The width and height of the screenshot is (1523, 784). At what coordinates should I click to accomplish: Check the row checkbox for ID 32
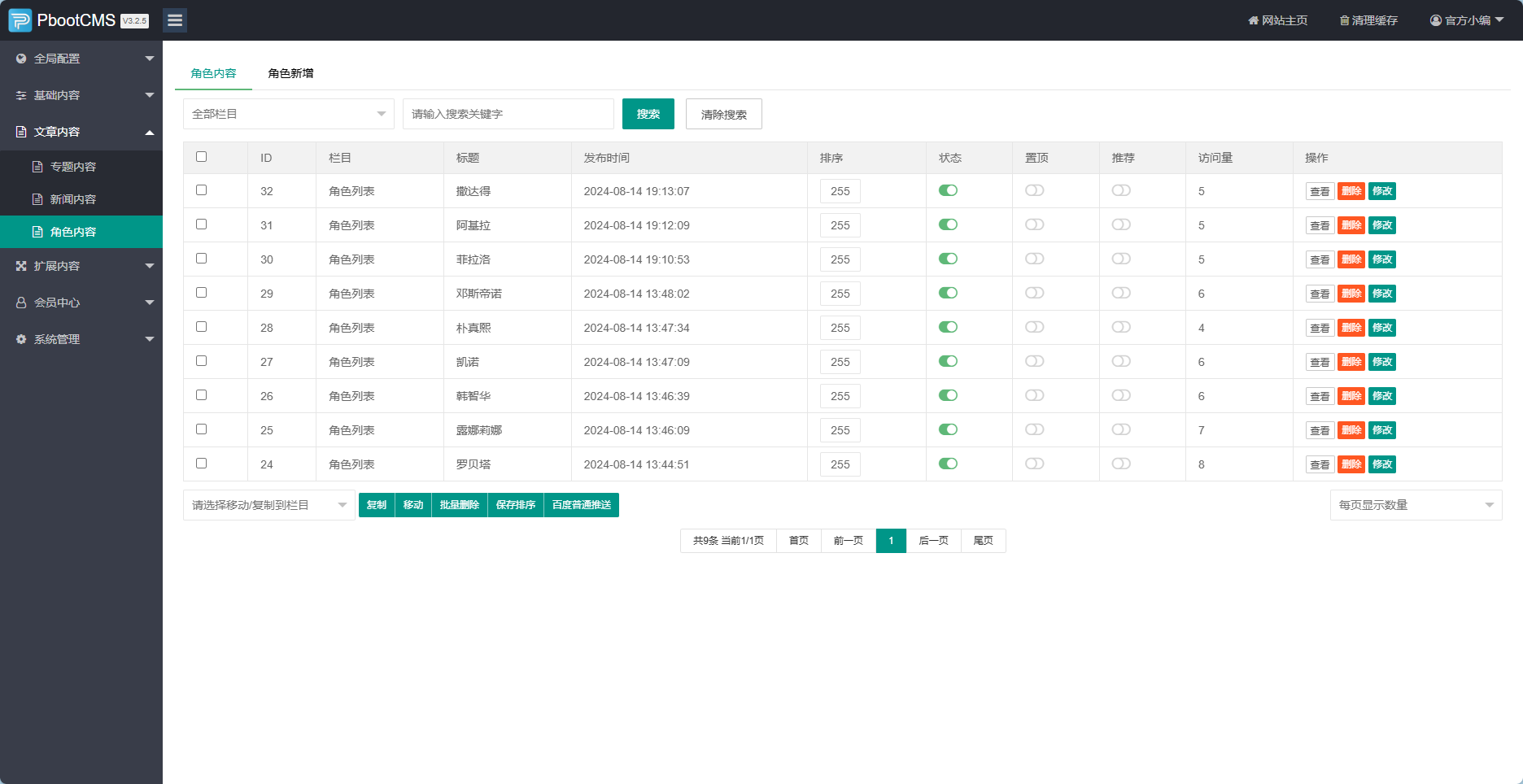coord(202,190)
